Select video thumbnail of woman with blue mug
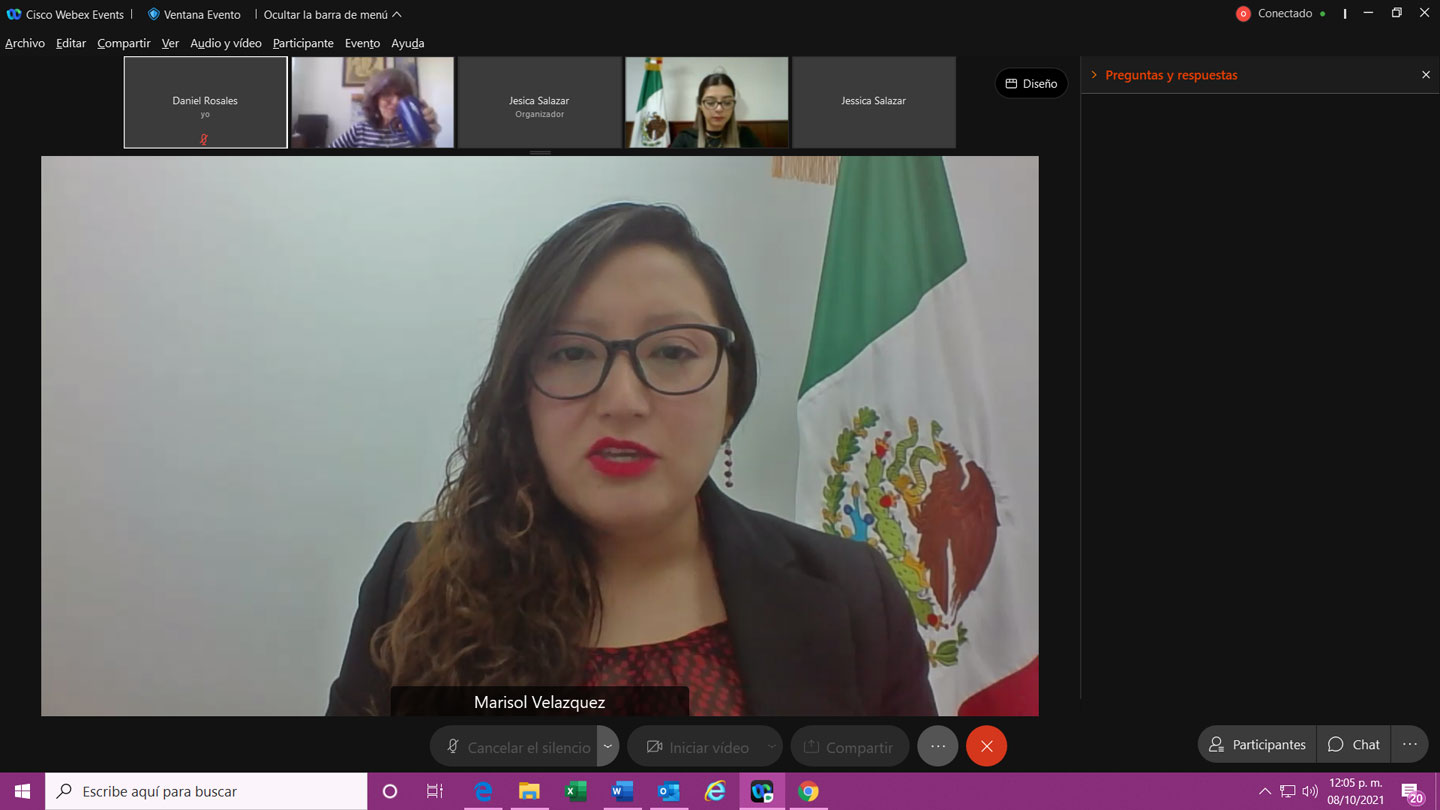 coord(372,102)
